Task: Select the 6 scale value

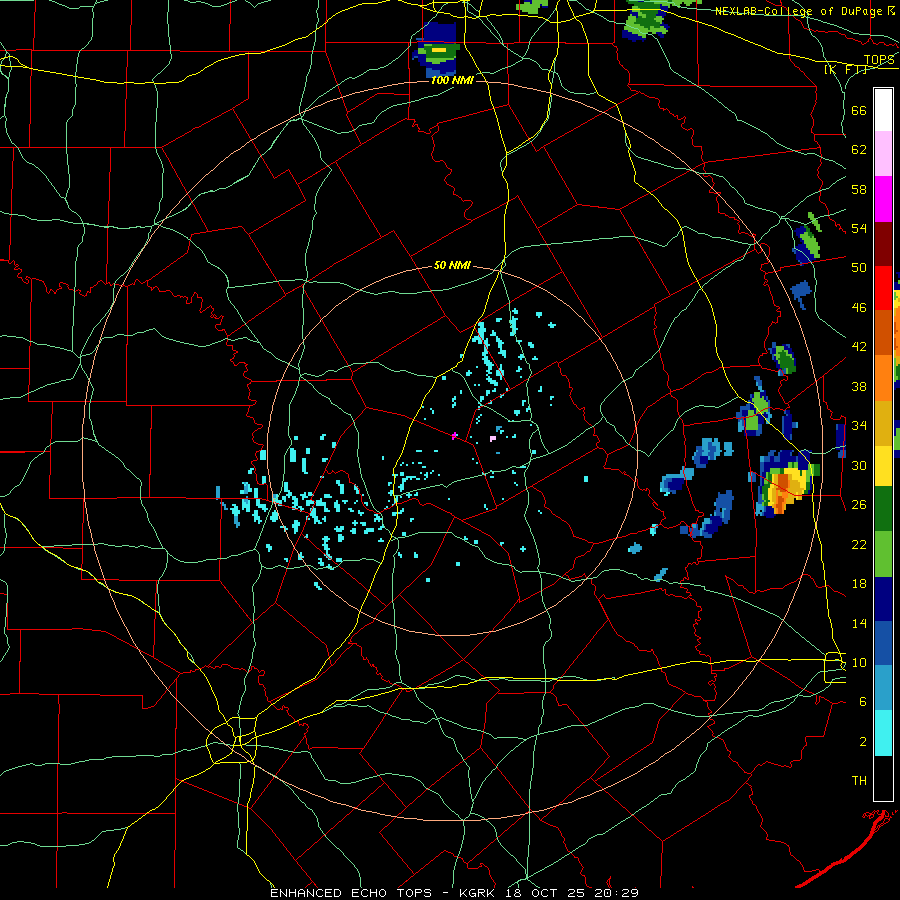Action: click(x=863, y=702)
